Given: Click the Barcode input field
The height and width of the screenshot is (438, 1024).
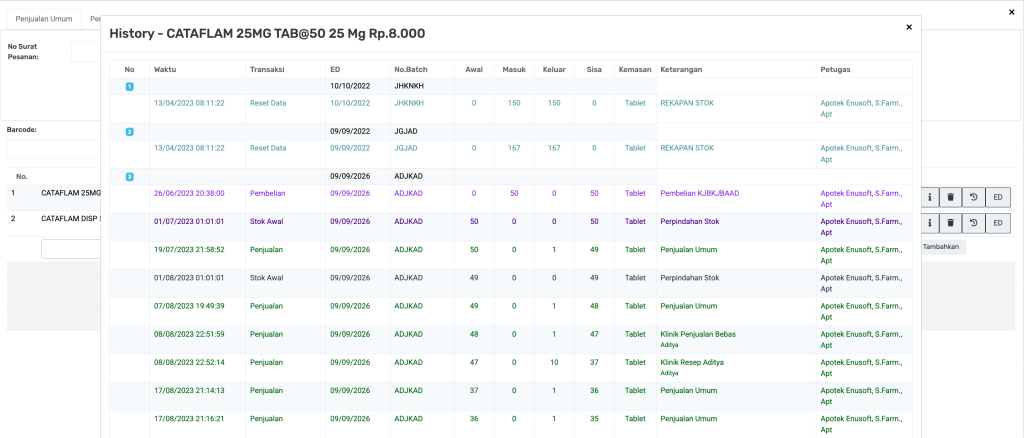Looking at the screenshot, I should pos(55,149).
